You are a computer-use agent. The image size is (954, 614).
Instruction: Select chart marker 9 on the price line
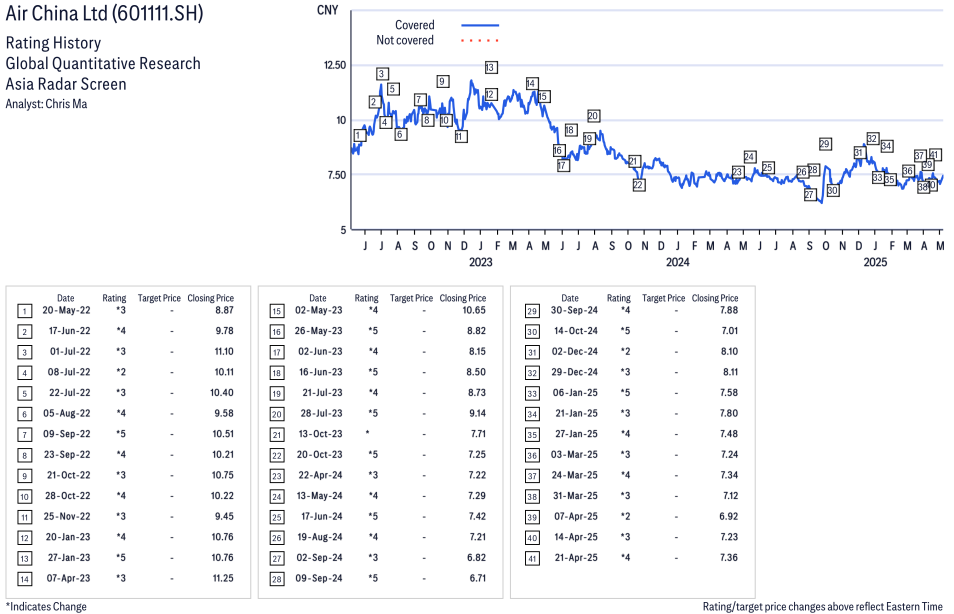coord(443,81)
